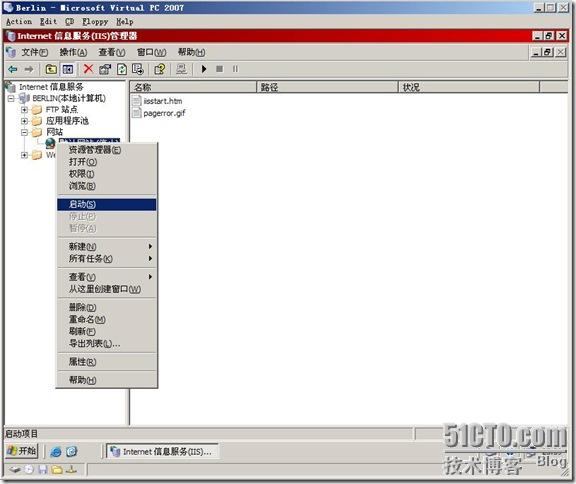Choose 打开(O) in the context menu
Viewport: 576px width, 484px height.
coord(107,162)
